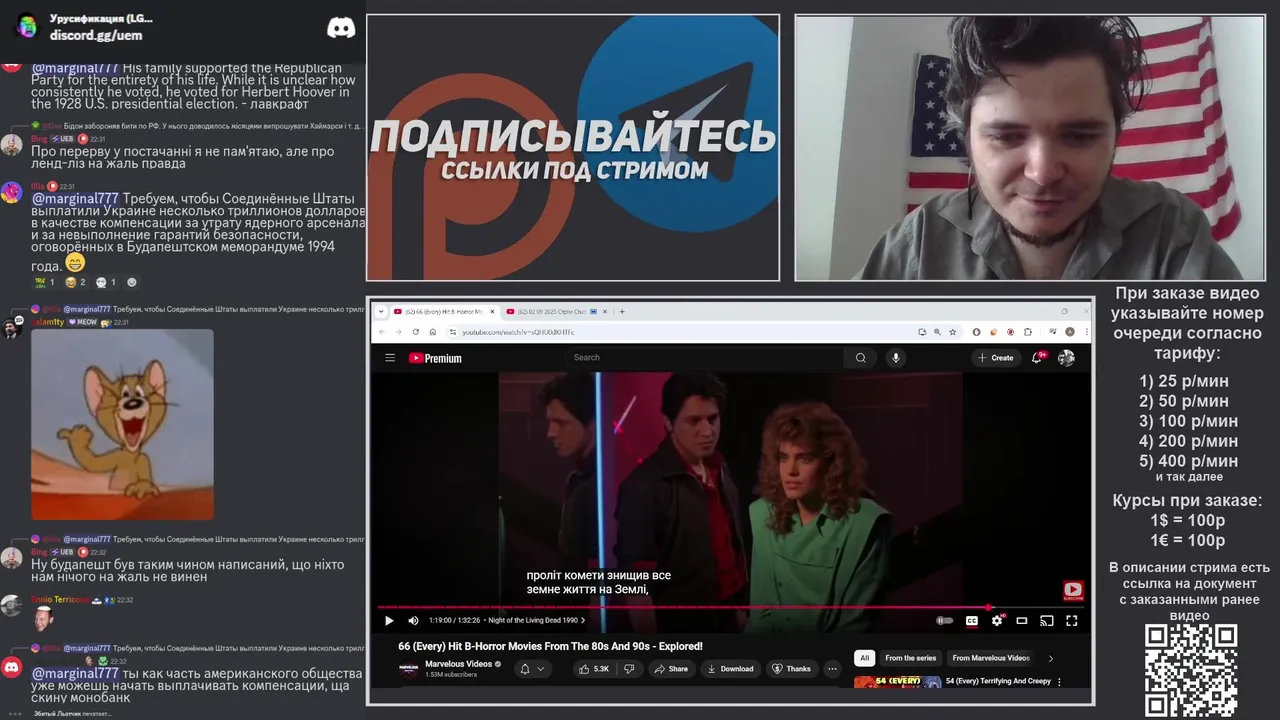Dislike the video with thumbs-down
This screenshot has width=1280, height=720.
pos(629,669)
